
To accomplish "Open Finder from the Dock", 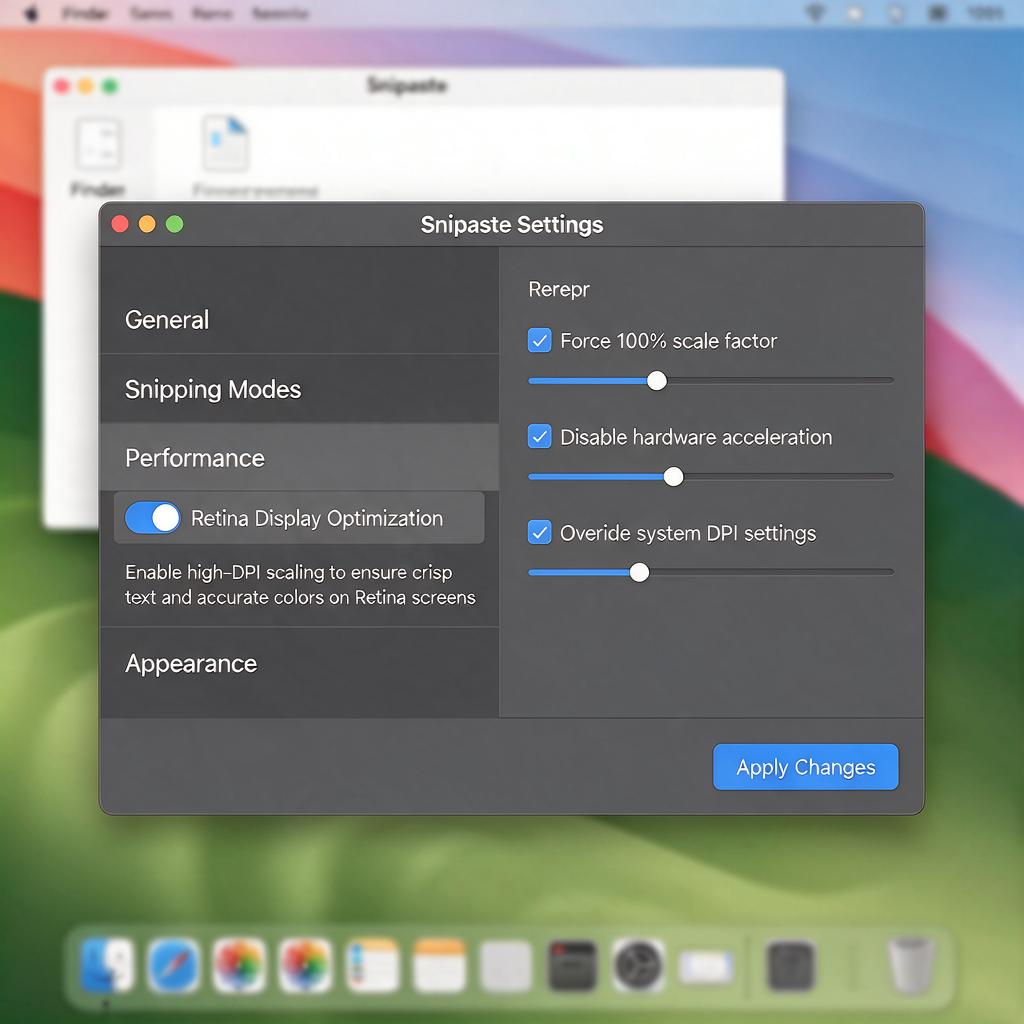I will (107, 965).
